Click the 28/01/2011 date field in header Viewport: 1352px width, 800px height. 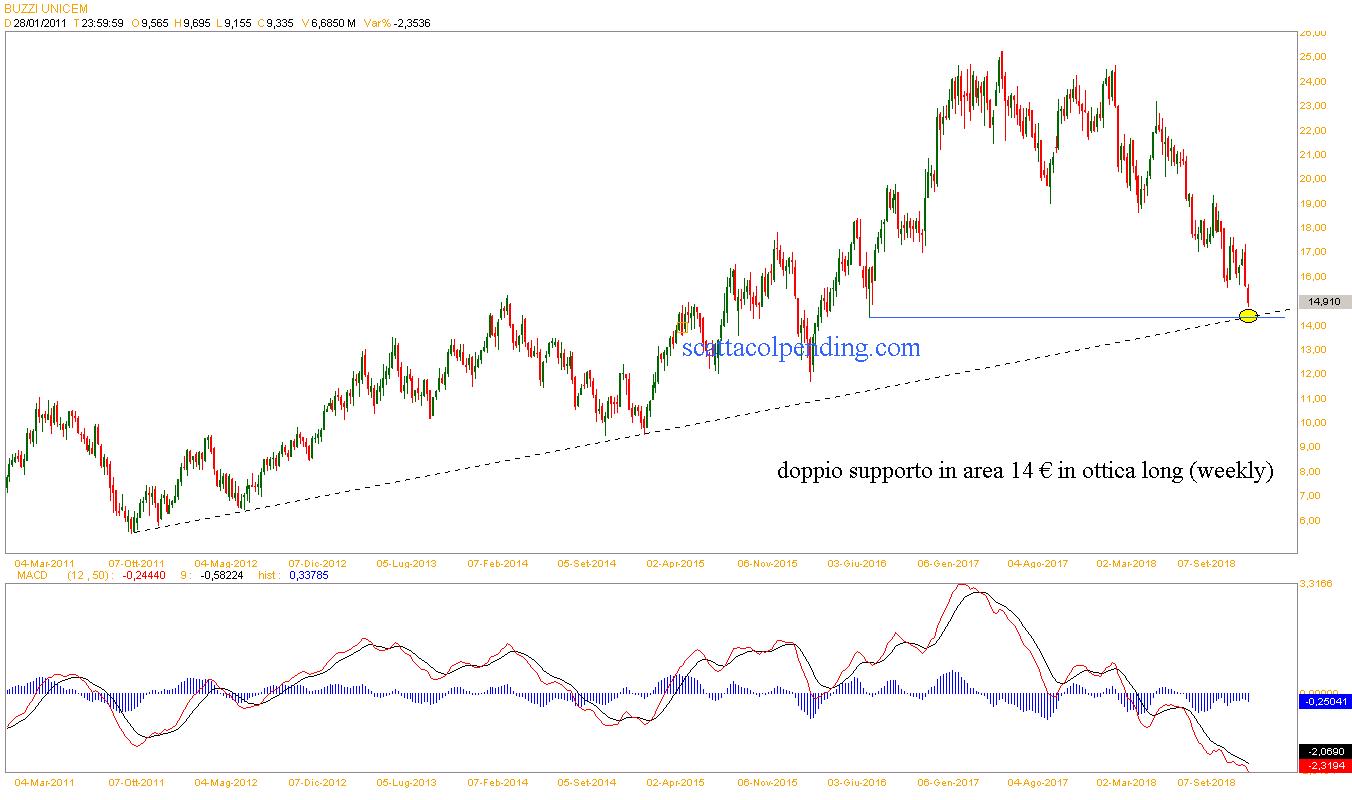pyautogui.click(x=38, y=23)
